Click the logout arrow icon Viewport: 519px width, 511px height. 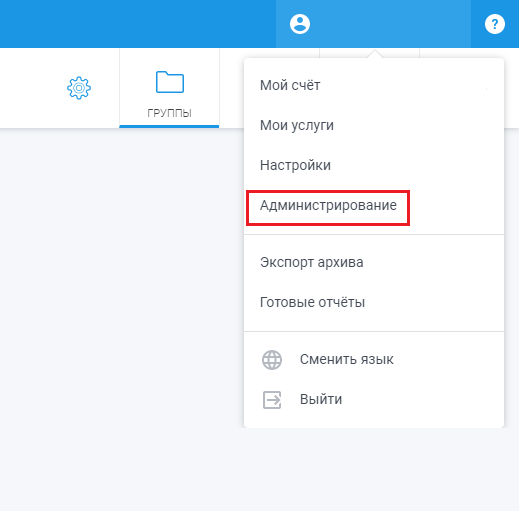point(272,400)
